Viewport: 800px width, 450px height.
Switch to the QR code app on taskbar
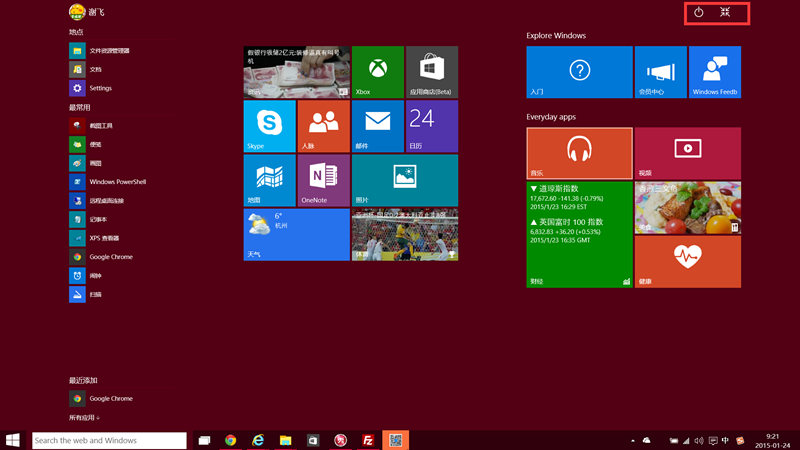[395, 440]
